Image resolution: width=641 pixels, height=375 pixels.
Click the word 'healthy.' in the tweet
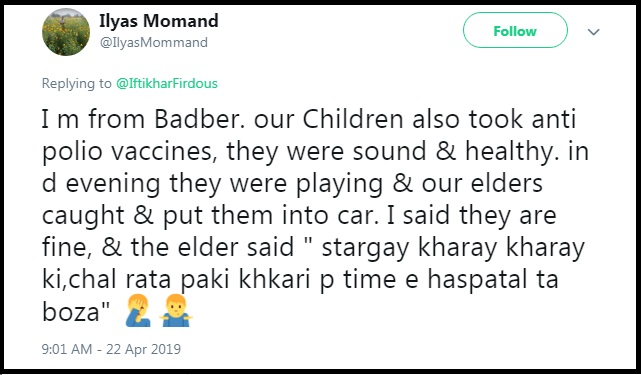(512, 151)
